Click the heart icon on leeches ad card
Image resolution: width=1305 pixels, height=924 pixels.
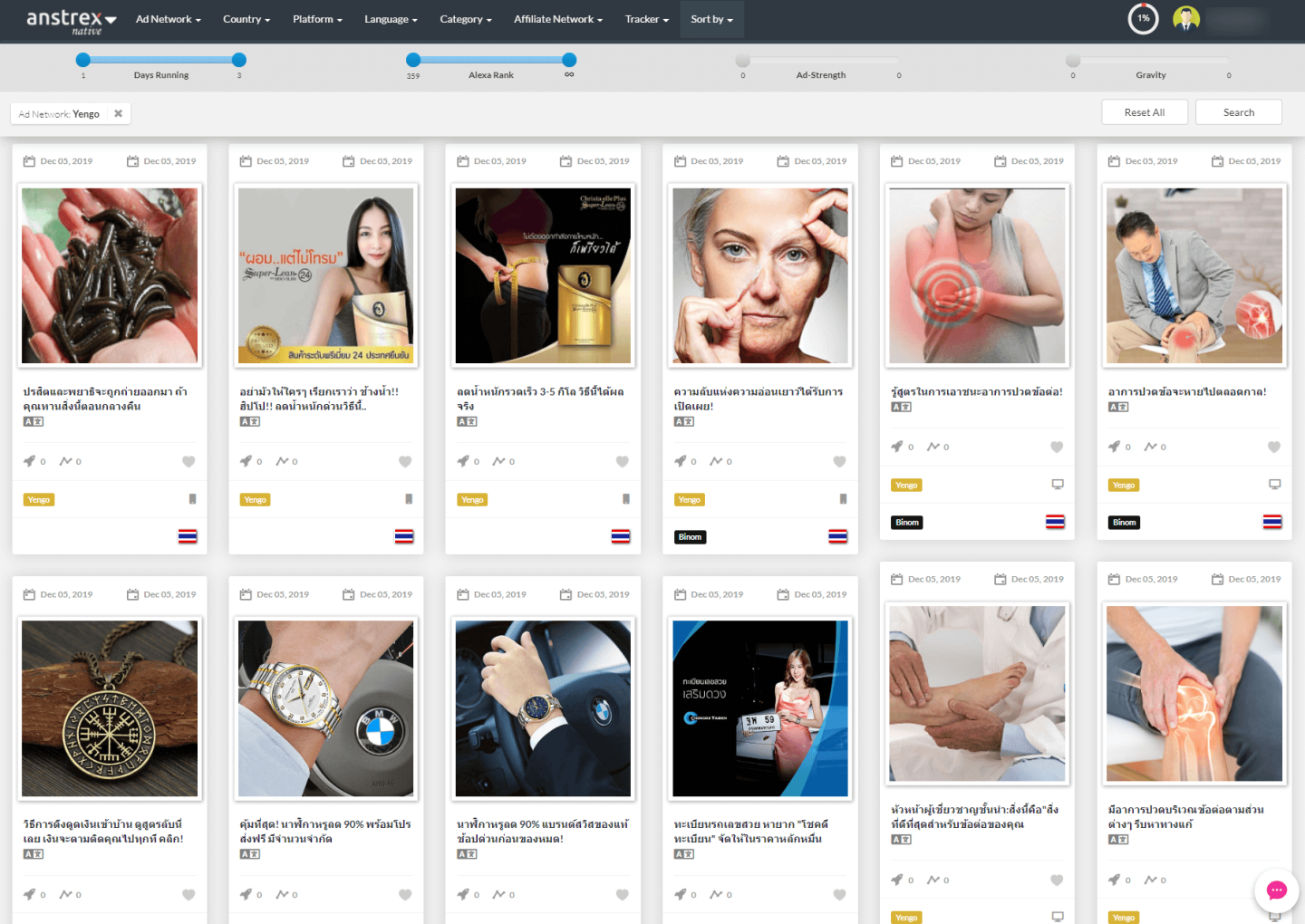(x=188, y=462)
